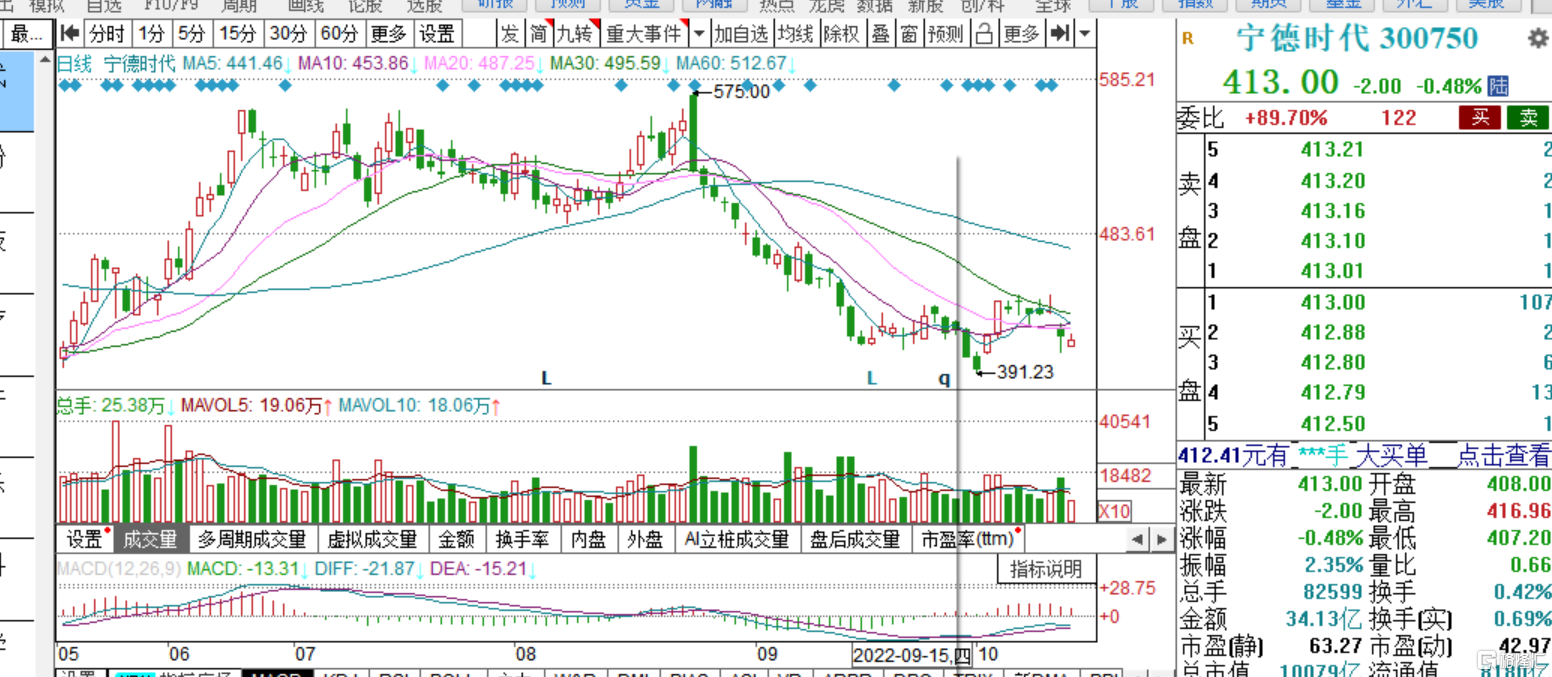Select 内盘 tab
1552x677 pixels.
(x=589, y=540)
